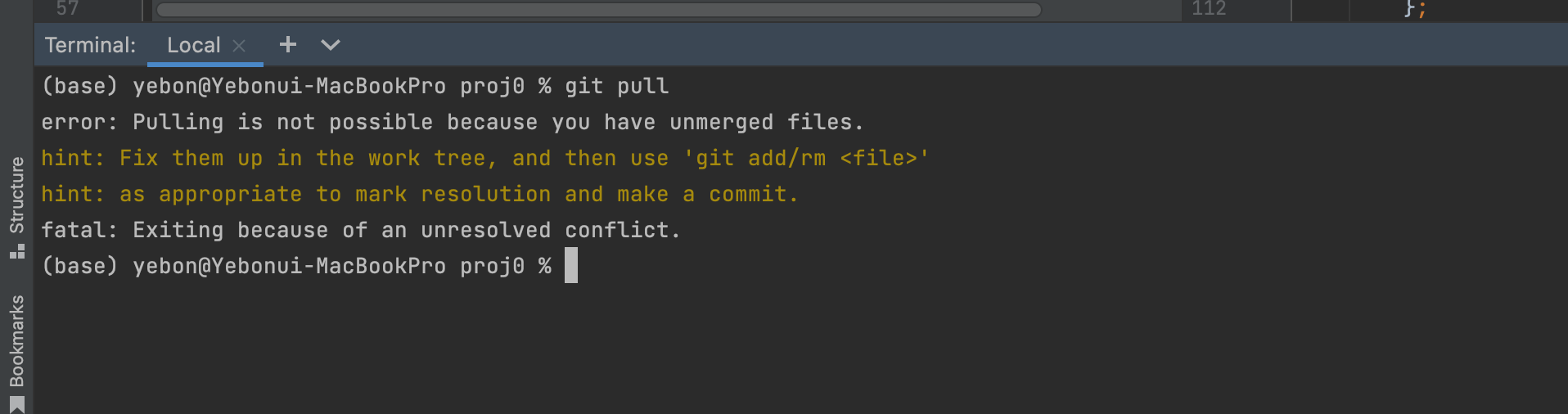Click line number 112 in gutter

point(1208,9)
